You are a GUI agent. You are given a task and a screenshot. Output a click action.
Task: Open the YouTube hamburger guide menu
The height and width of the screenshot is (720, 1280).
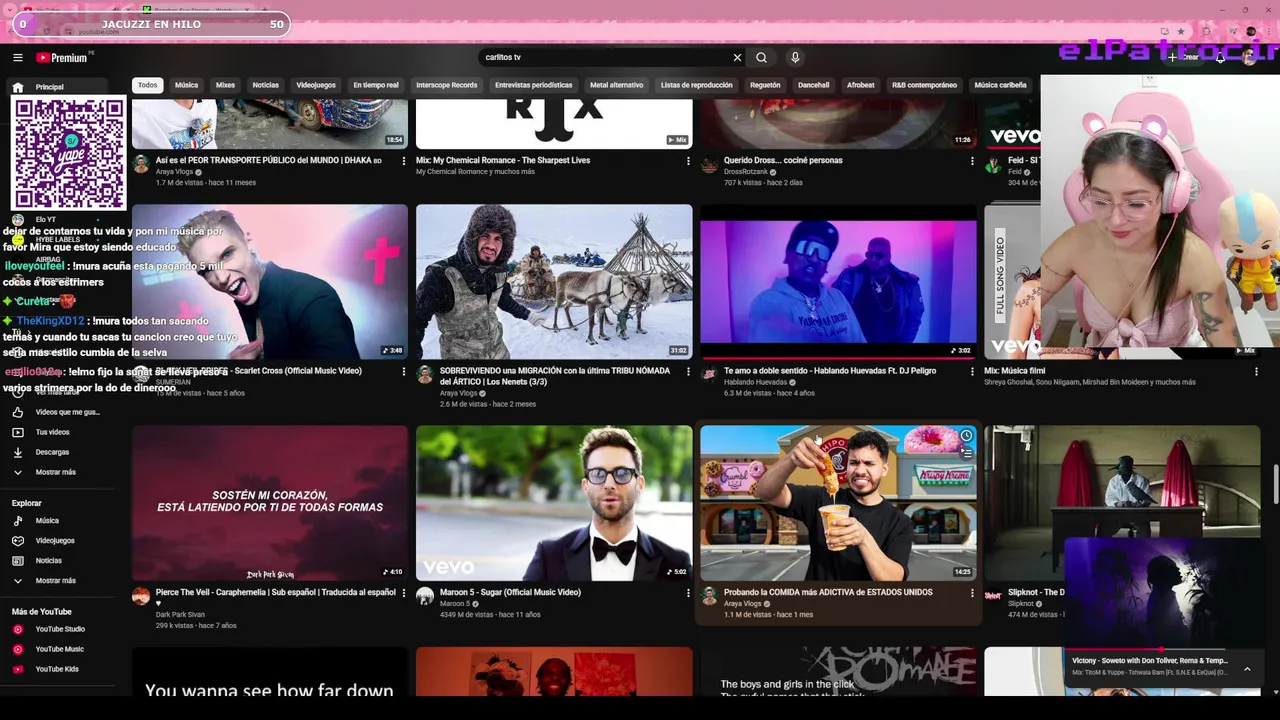click(x=17, y=58)
